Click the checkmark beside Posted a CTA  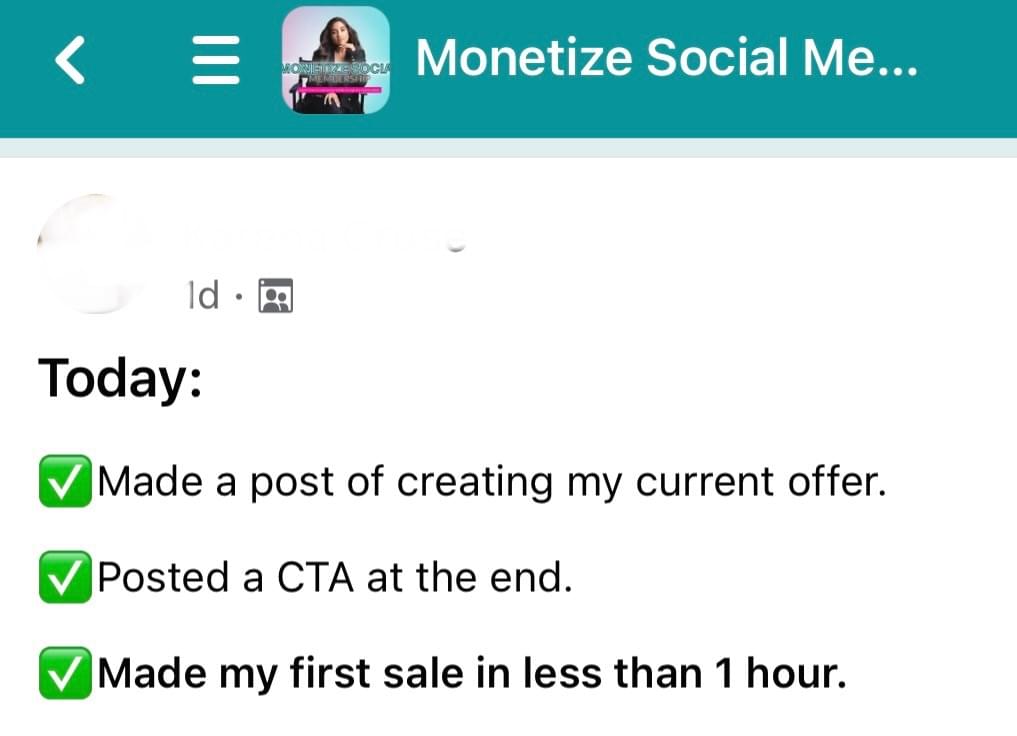pos(65,577)
